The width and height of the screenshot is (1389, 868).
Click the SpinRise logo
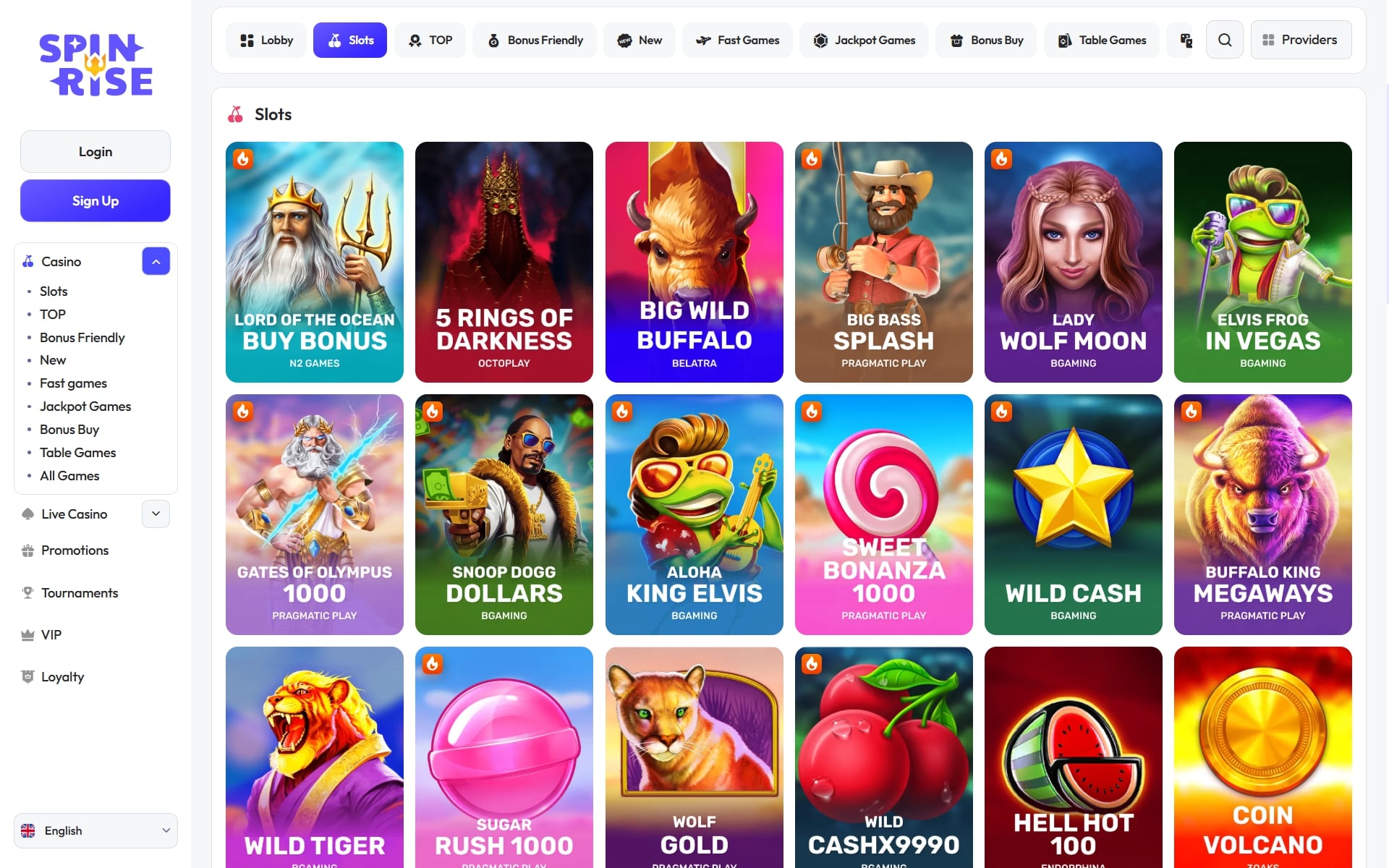[95, 65]
